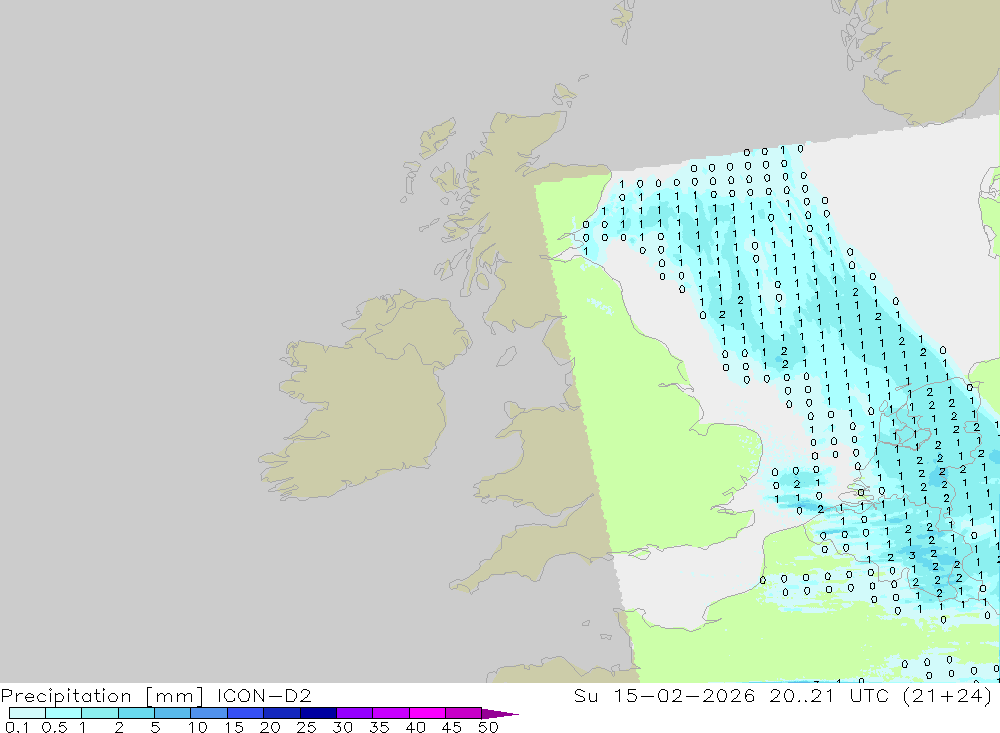The image size is (1000, 733).
Task: Pick the legend swatch between 40 and 45
Action: click(427, 713)
